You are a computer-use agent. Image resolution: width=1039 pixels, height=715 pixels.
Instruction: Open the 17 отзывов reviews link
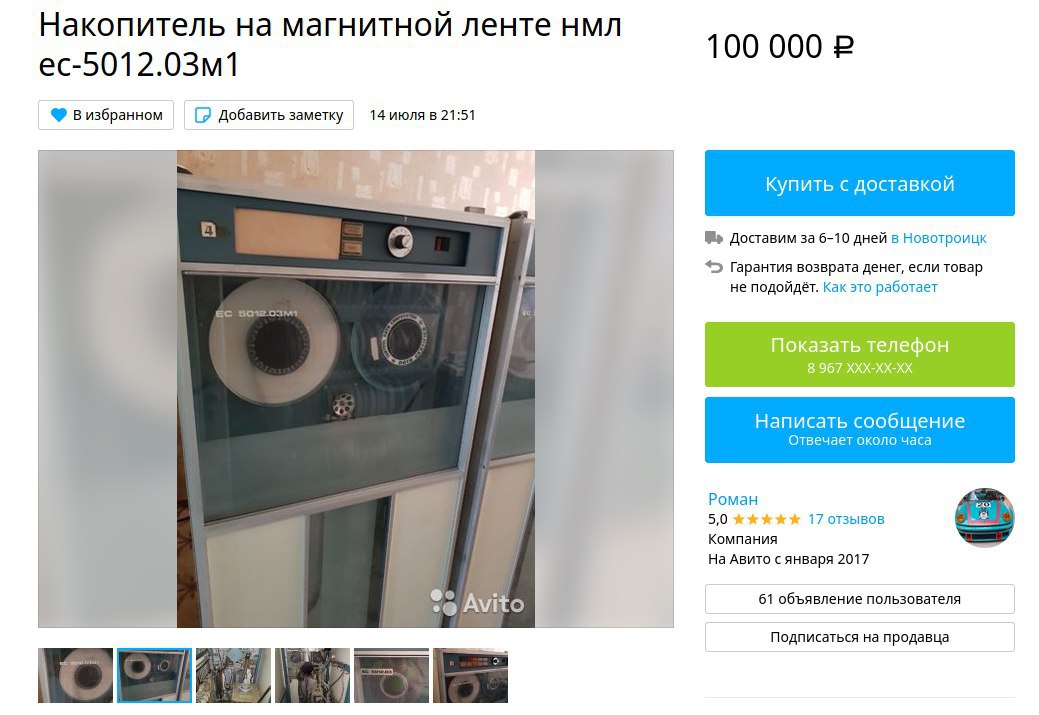click(846, 519)
